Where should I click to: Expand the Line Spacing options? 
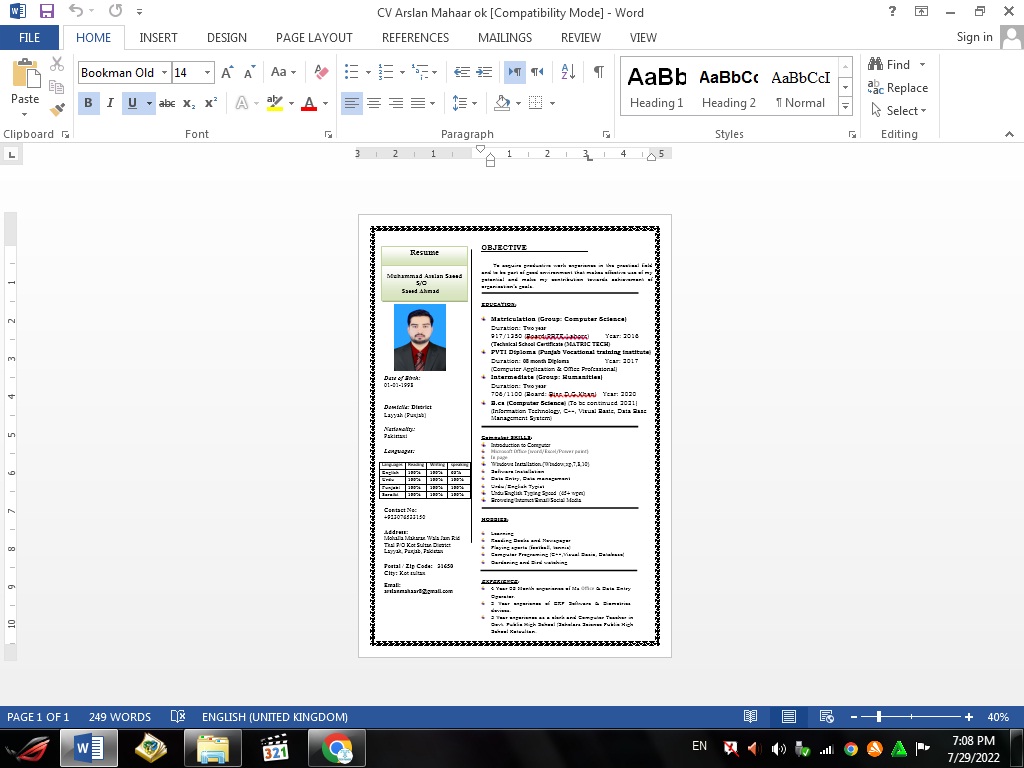click(462, 103)
